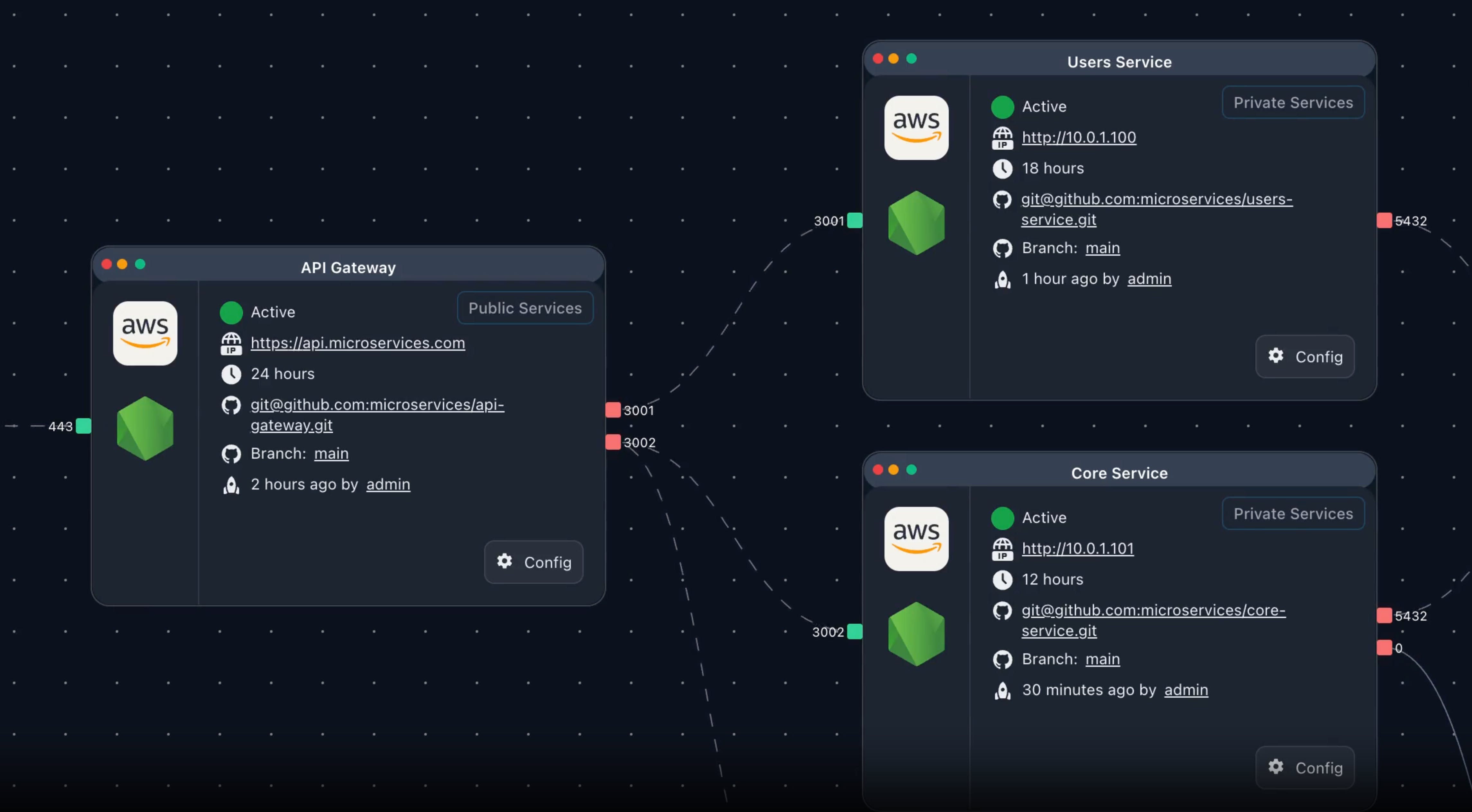The image size is (1472, 812).
Task: Click the Node.js hexagon icon in API Gateway
Action: (145, 428)
